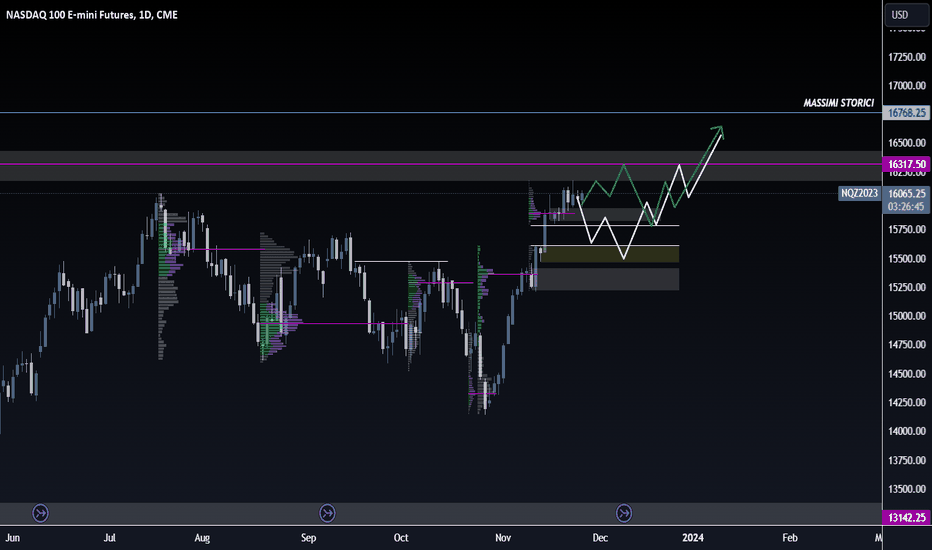Click the 15750.00 price axis value
This screenshot has width=932, height=550.
(906, 230)
